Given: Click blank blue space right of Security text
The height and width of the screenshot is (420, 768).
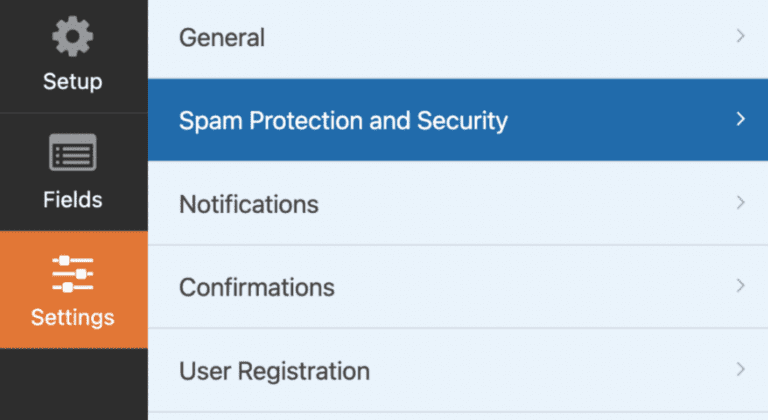Looking at the screenshot, I should pyautogui.click(x=620, y=121).
